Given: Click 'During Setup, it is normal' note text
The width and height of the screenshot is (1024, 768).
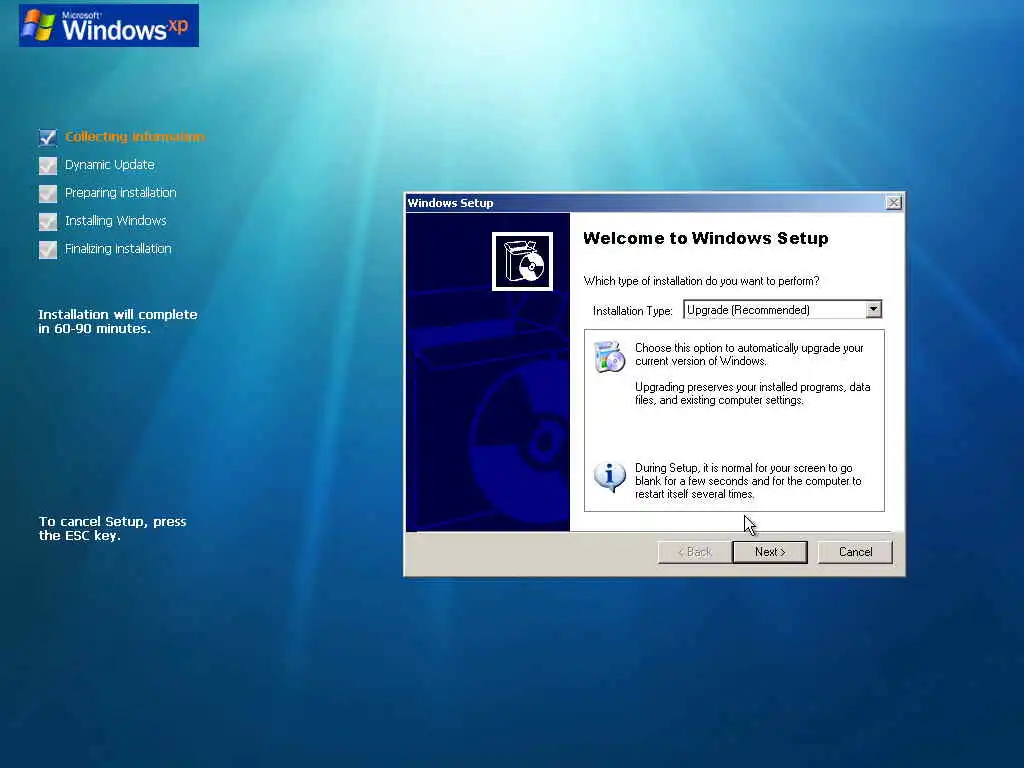Looking at the screenshot, I should coord(748,481).
